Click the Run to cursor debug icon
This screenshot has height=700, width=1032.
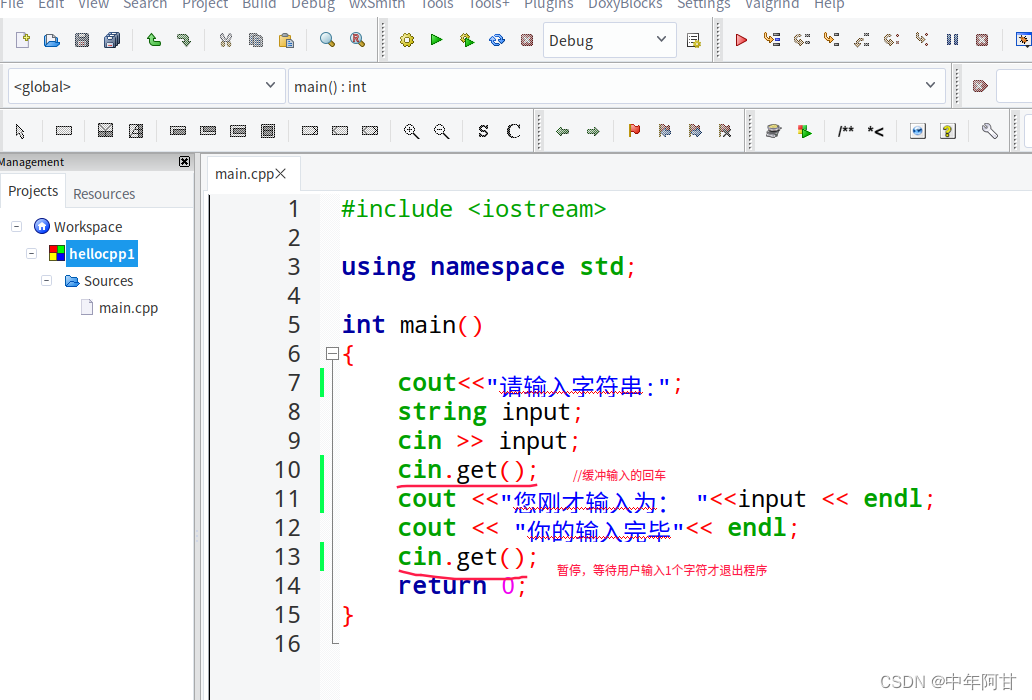(x=771, y=40)
